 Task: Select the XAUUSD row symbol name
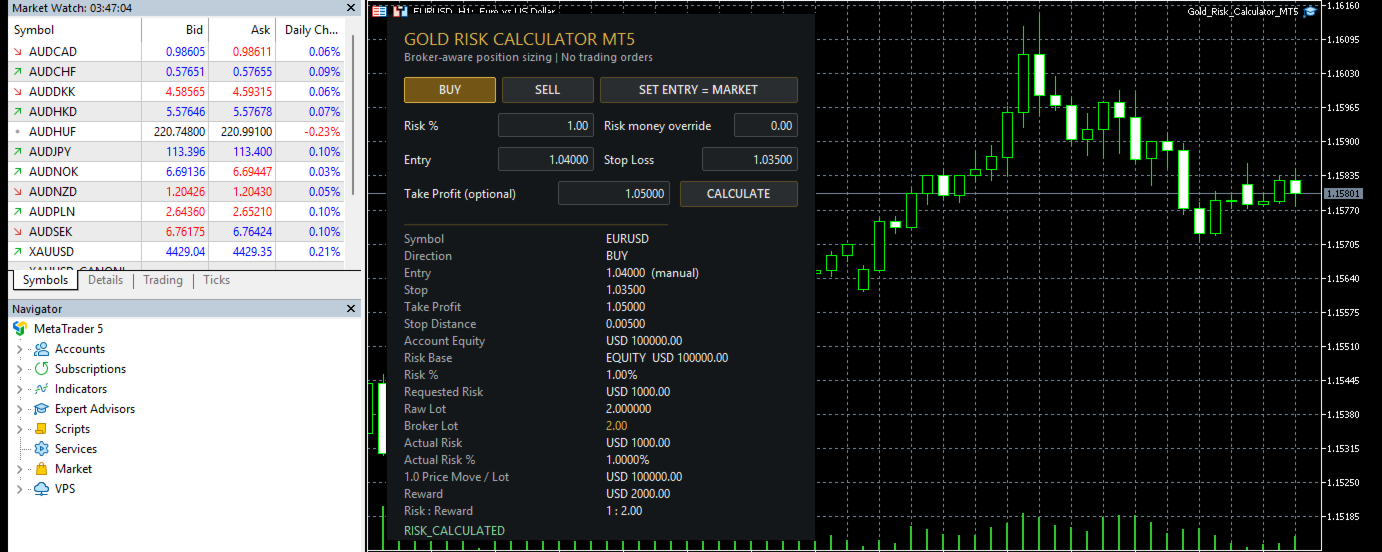[51, 252]
